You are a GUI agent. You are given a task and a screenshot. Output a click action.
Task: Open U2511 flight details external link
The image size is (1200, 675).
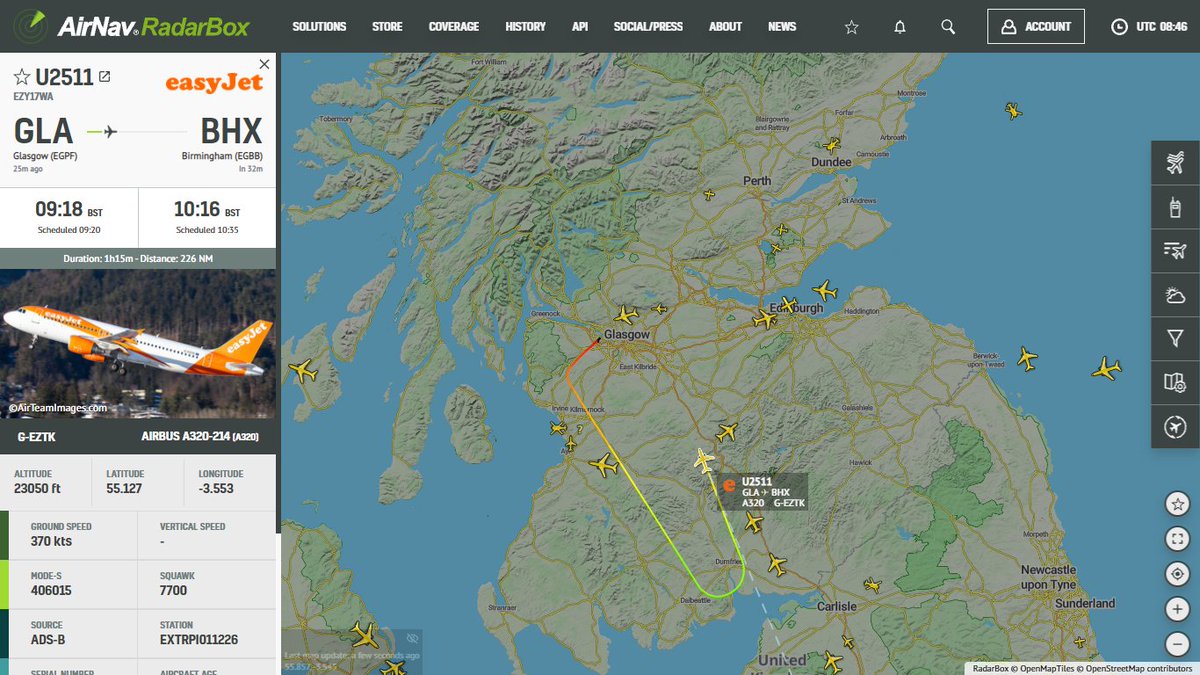coord(104,77)
